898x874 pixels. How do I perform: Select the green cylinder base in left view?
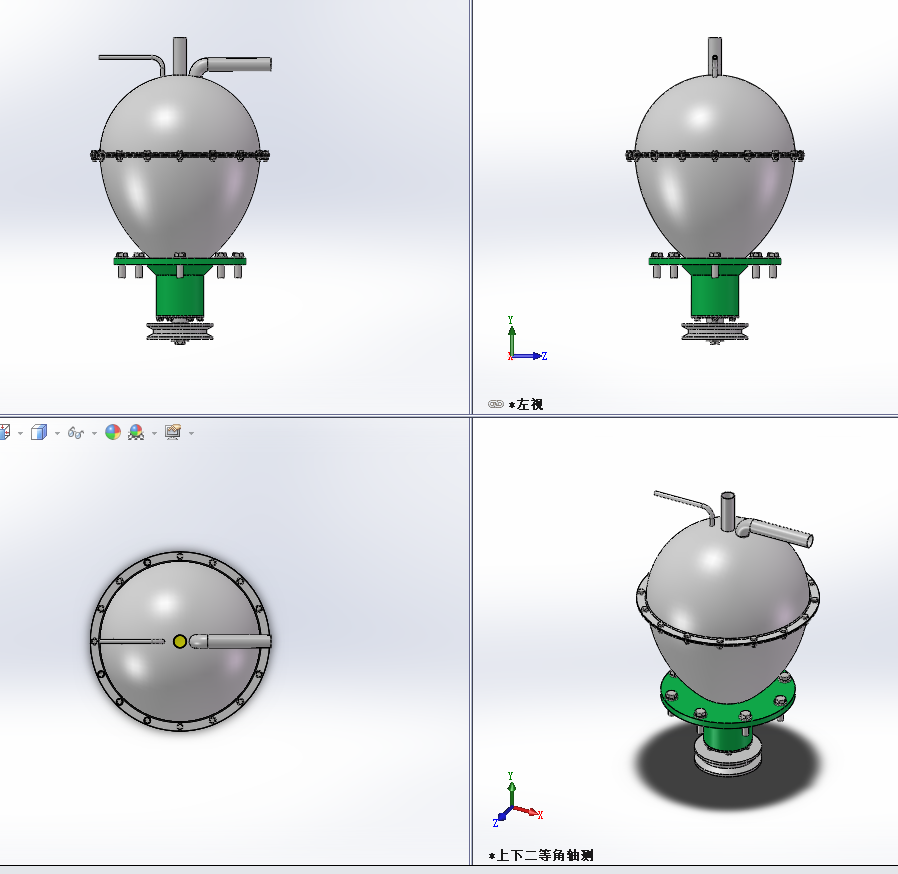pos(715,296)
